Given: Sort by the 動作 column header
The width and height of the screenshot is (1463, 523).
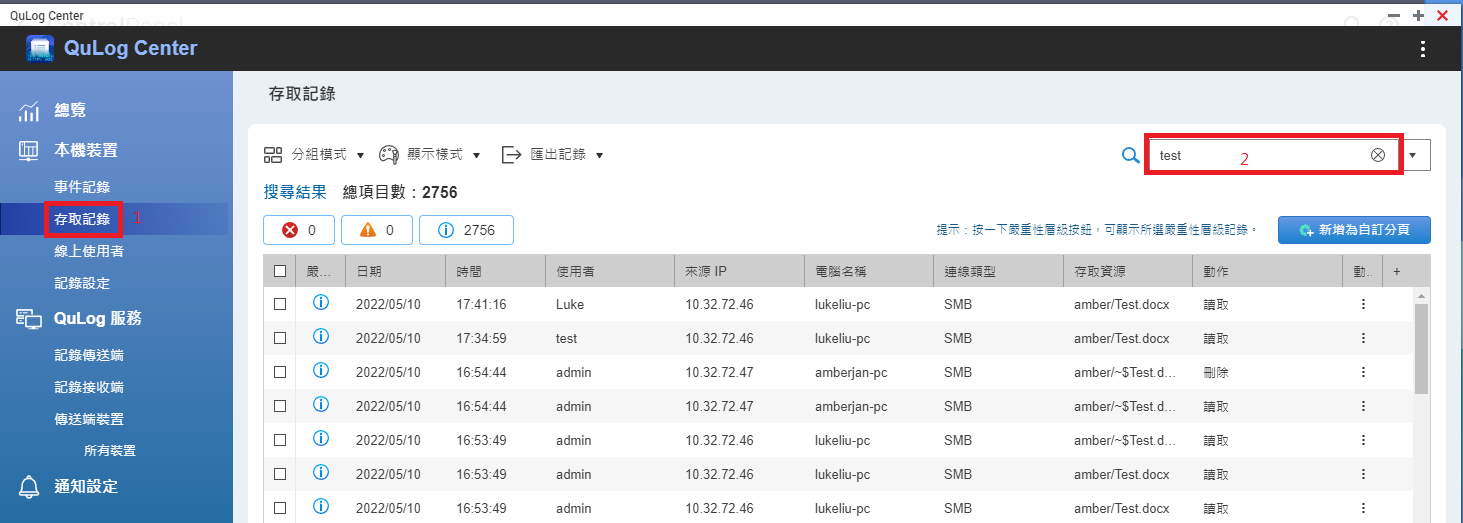Looking at the screenshot, I should coord(1267,271).
